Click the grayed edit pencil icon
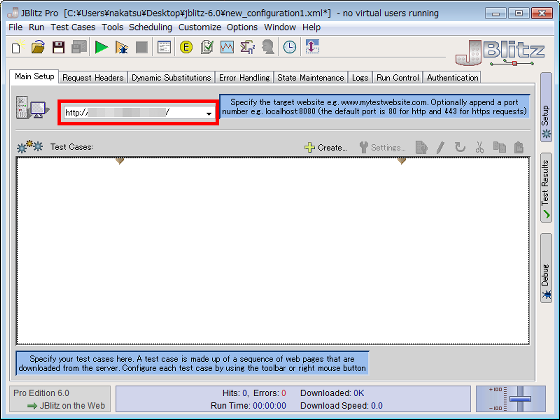This screenshot has height=420, width=560. point(440,147)
